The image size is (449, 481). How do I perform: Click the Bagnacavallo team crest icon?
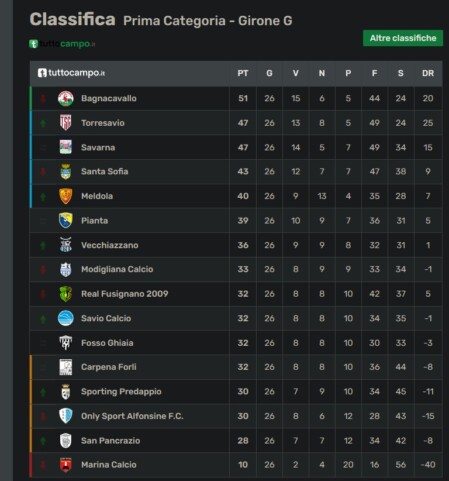(66, 99)
